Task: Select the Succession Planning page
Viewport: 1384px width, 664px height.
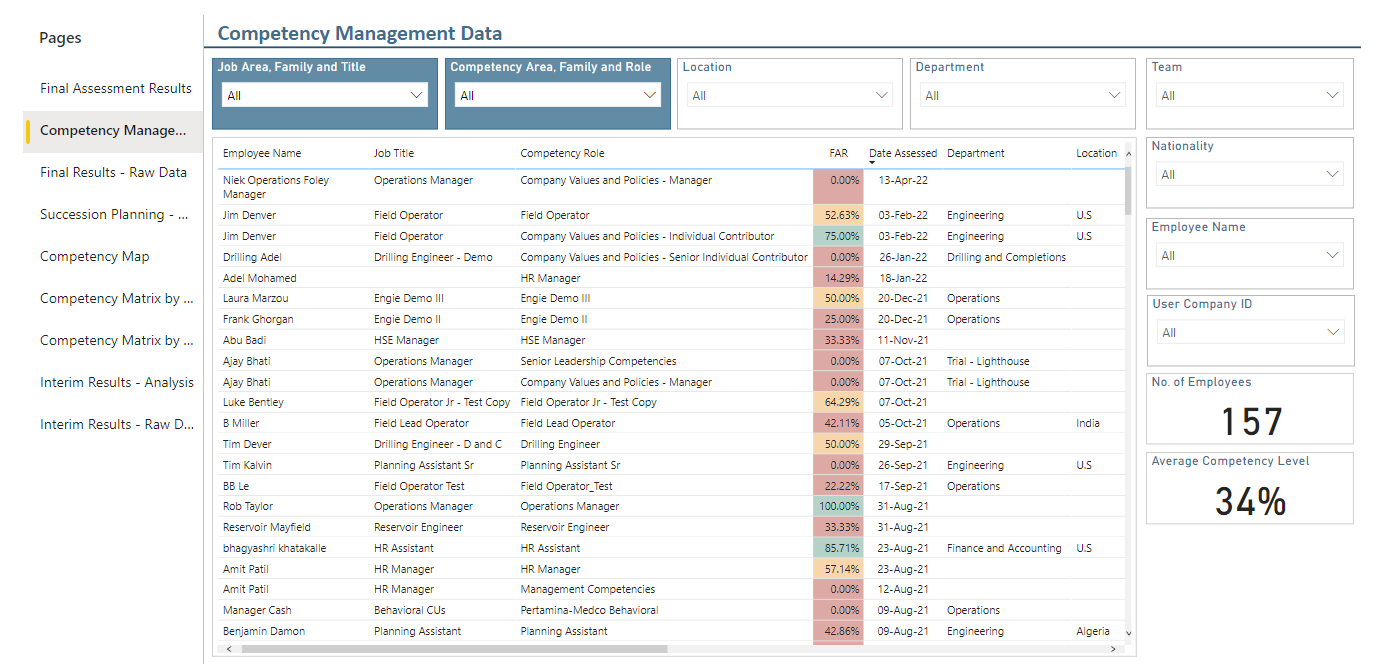Action: (x=115, y=214)
